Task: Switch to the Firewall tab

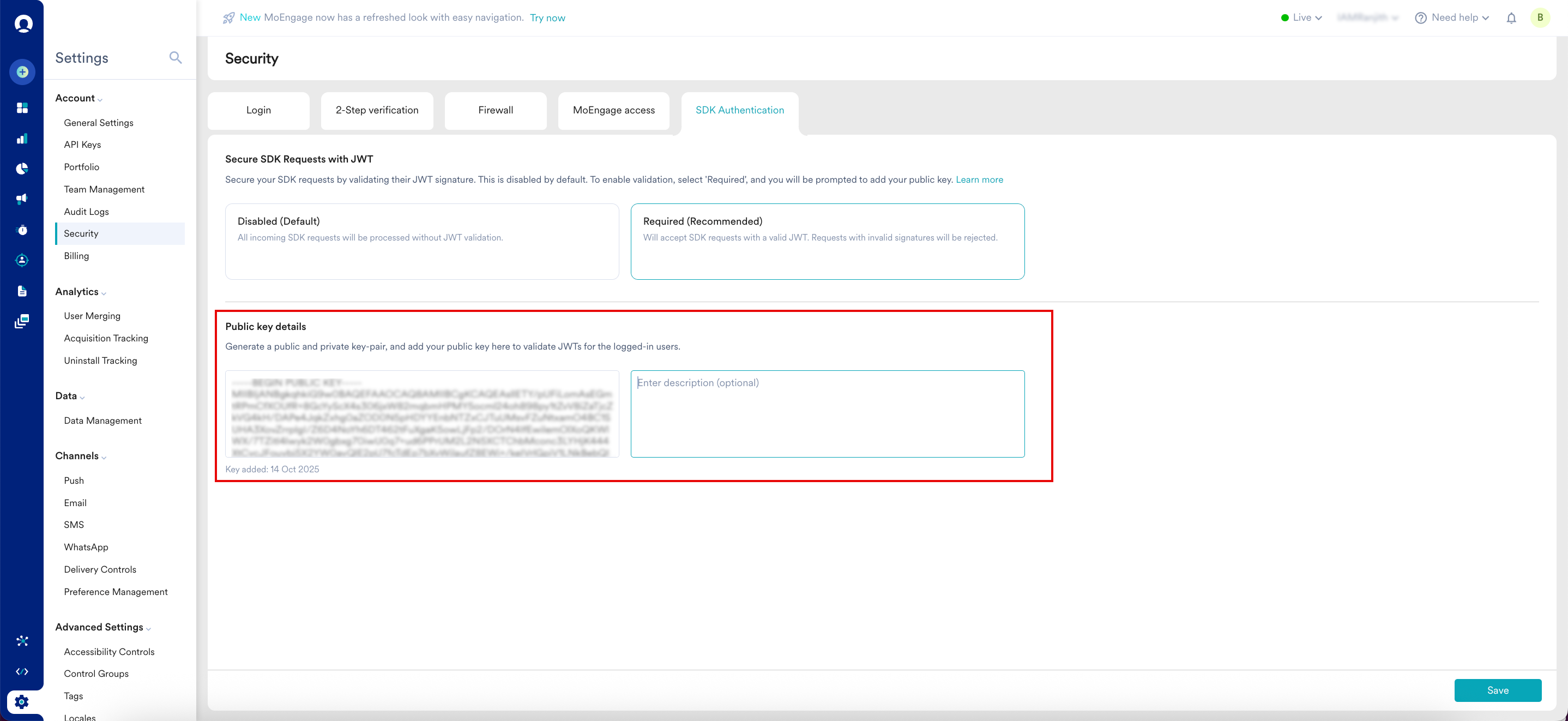Action: tap(496, 110)
